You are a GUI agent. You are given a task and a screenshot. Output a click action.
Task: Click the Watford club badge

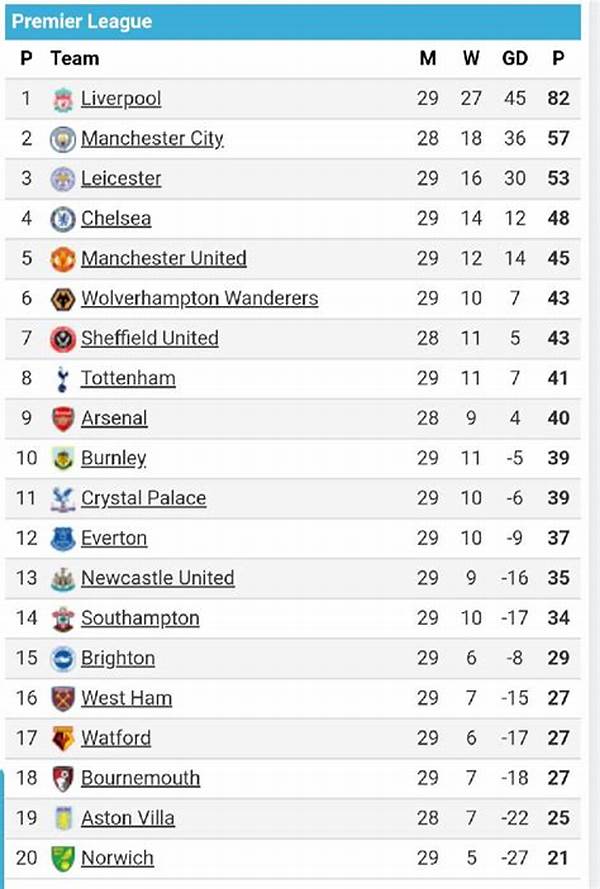pyautogui.click(x=62, y=738)
